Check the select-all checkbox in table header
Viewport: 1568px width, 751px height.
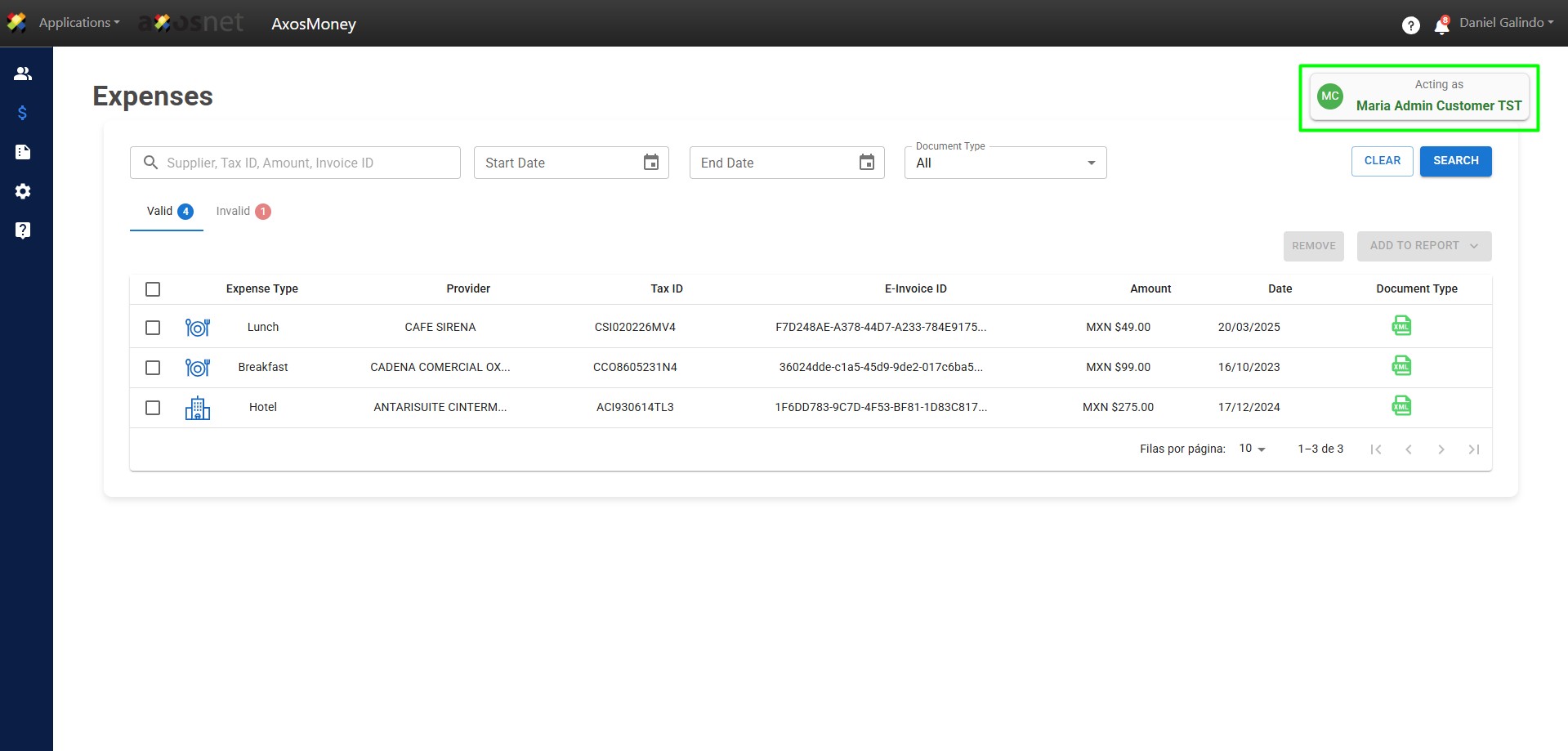(x=153, y=289)
